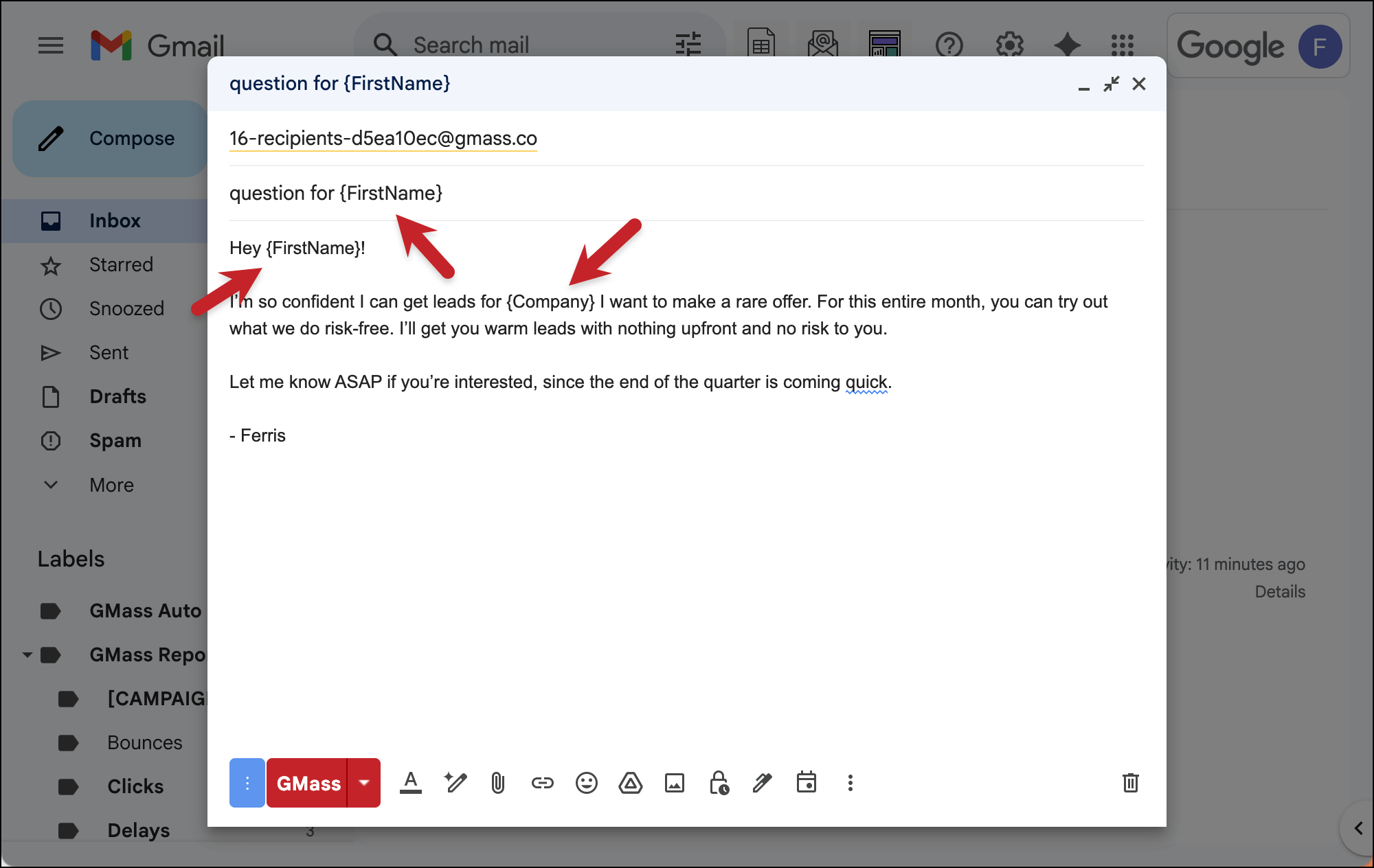Expand the More section in the sidebar
1374x868 pixels.
click(51, 485)
